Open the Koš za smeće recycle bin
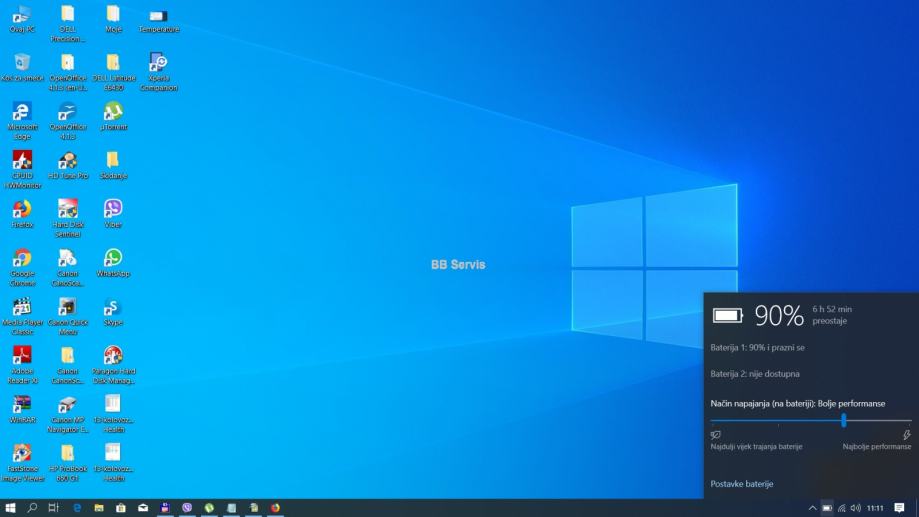This screenshot has width=919, height=517. click(22, 67)
